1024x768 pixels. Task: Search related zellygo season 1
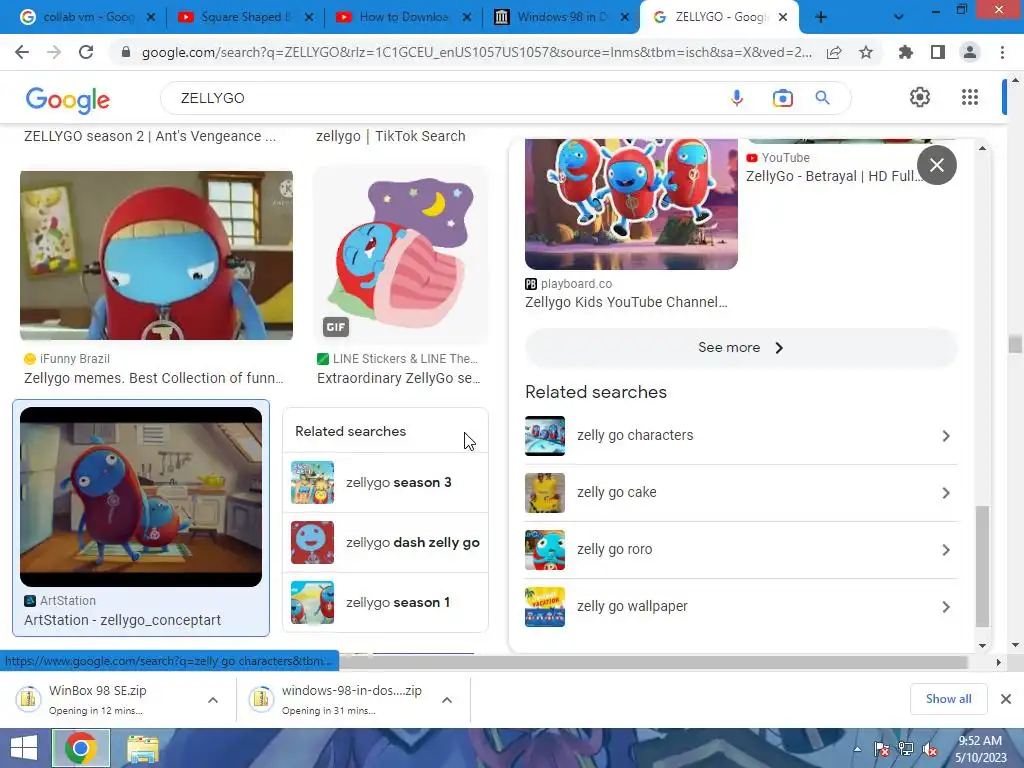click(x=385, y=602)
